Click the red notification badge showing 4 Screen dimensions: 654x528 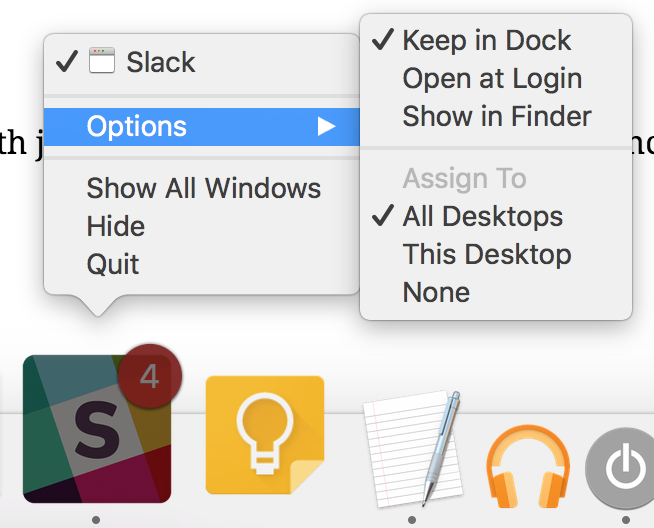point(150,376)
